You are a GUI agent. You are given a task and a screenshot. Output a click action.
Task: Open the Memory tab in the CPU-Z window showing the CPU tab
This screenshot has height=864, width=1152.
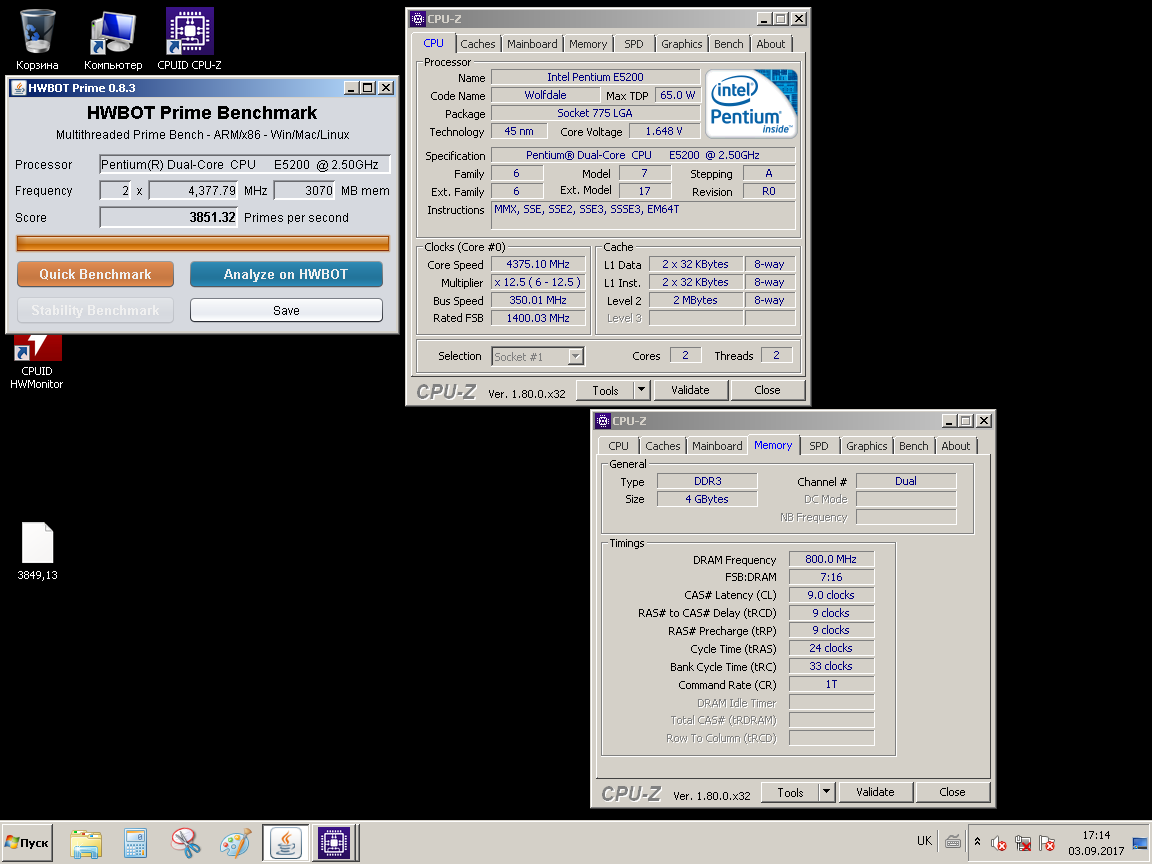tap(588, 44)
